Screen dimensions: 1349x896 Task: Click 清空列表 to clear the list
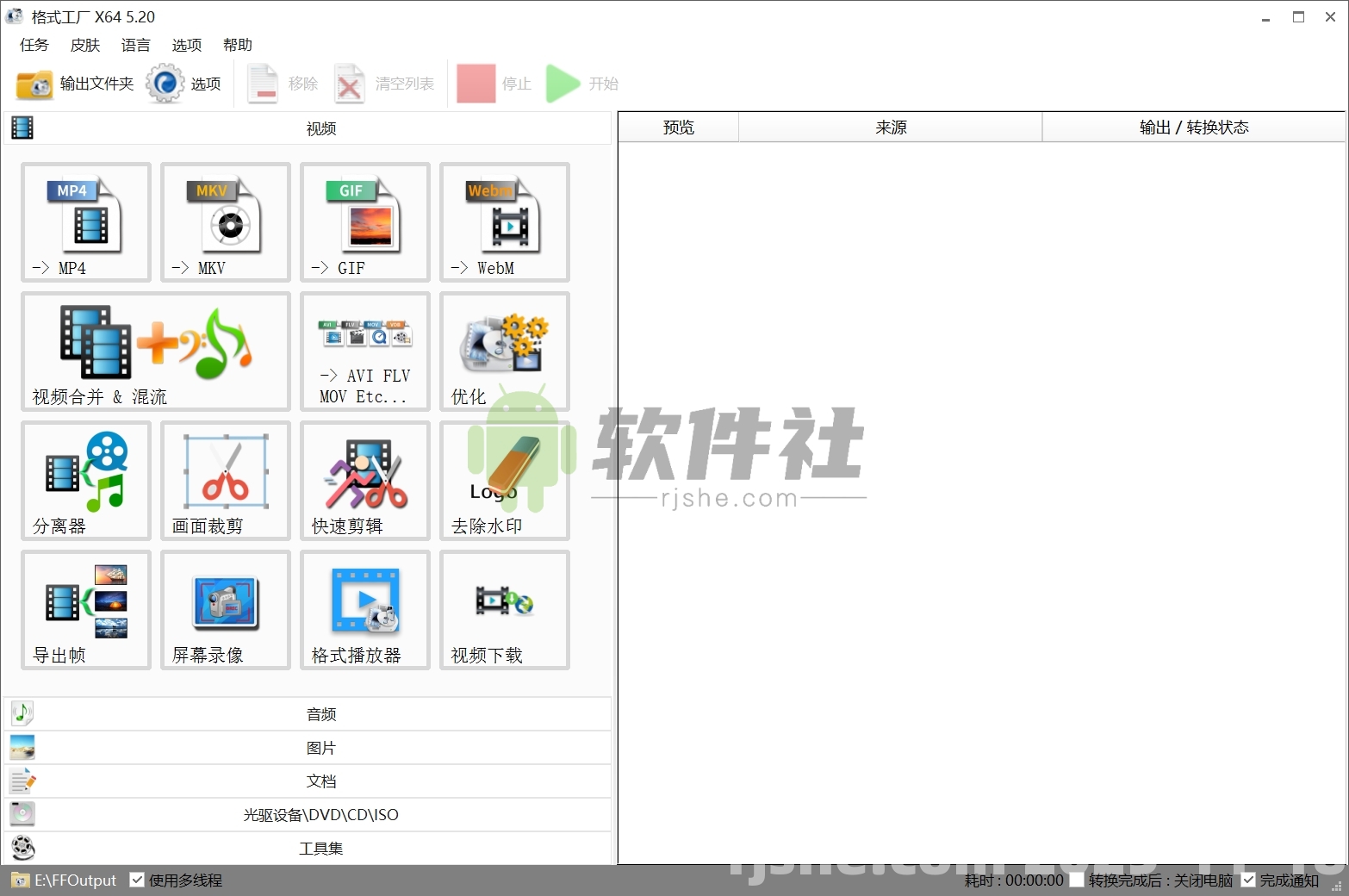click(x=384, y=84)
